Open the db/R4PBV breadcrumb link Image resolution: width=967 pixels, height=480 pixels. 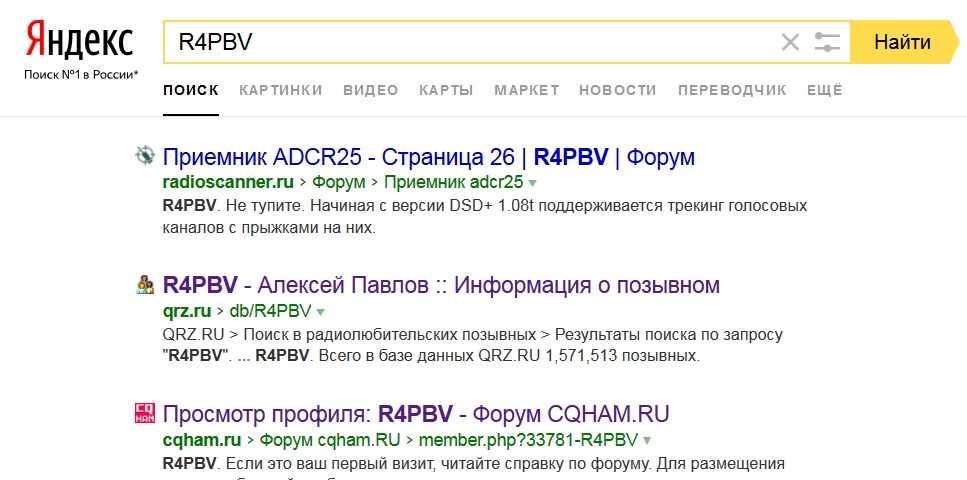tap(270, 311)
